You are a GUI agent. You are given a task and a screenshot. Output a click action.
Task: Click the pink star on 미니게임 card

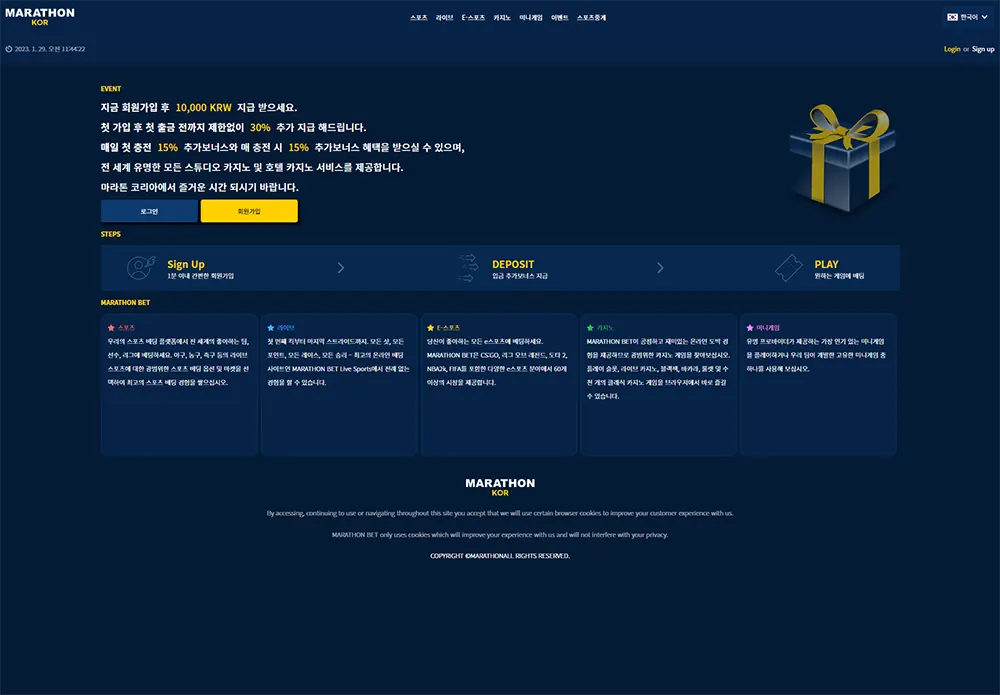[x=750, y=328]
